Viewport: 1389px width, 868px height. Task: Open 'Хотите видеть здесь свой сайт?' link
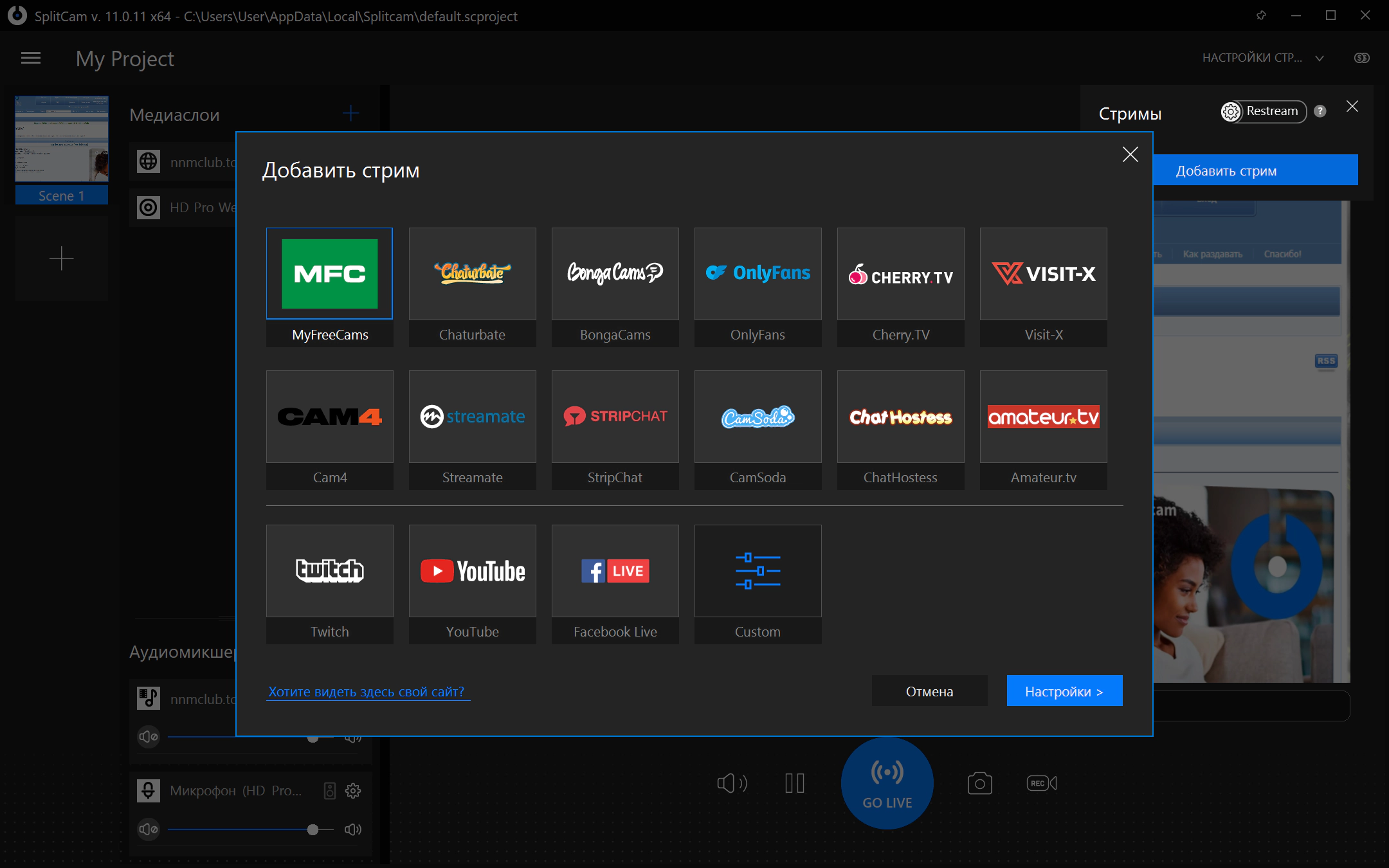pos(367,692)
